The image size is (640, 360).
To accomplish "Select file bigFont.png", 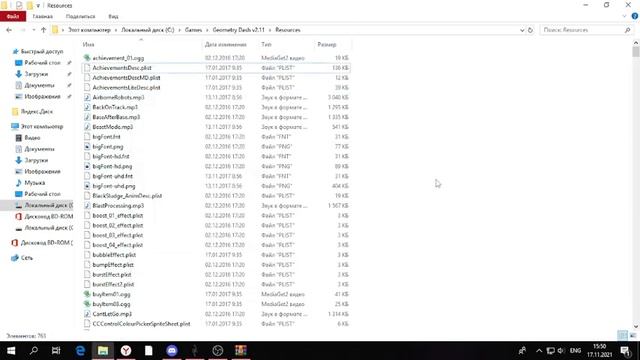I will [x=108, y=147].
